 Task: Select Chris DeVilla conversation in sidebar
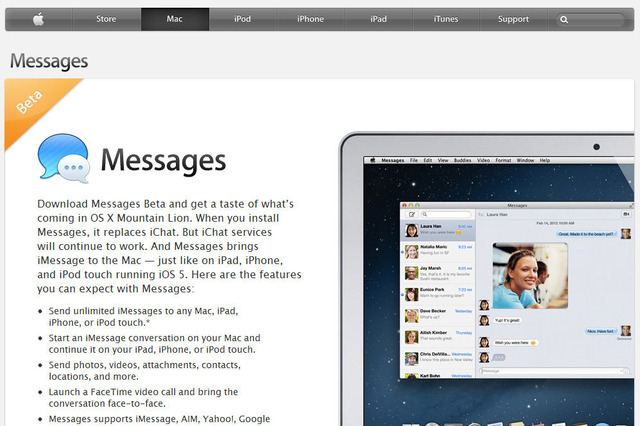pos(438,358)
